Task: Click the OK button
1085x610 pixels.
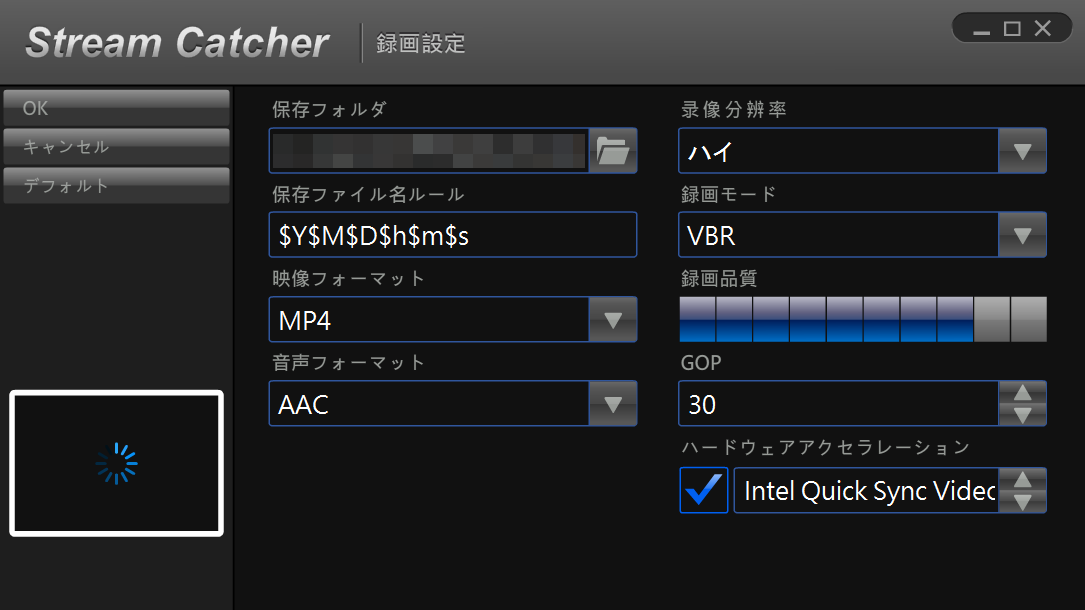Action: [116, 108]
